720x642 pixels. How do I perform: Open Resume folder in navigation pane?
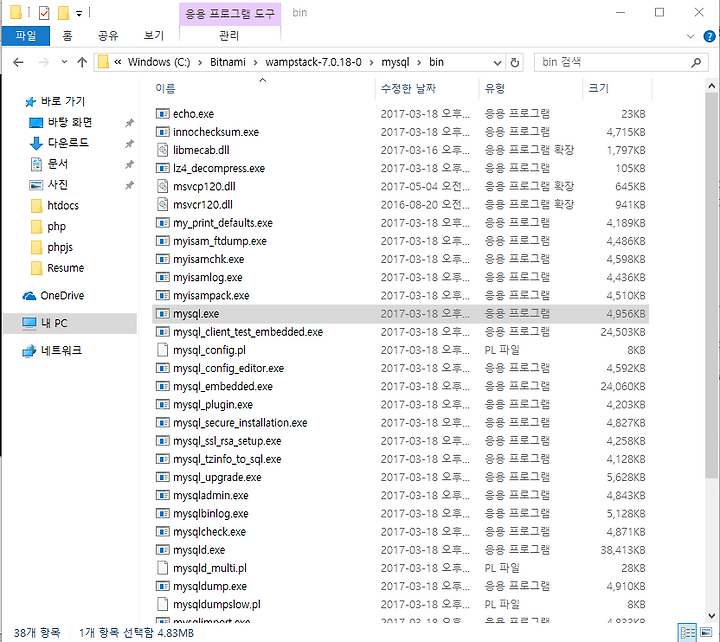66,268
